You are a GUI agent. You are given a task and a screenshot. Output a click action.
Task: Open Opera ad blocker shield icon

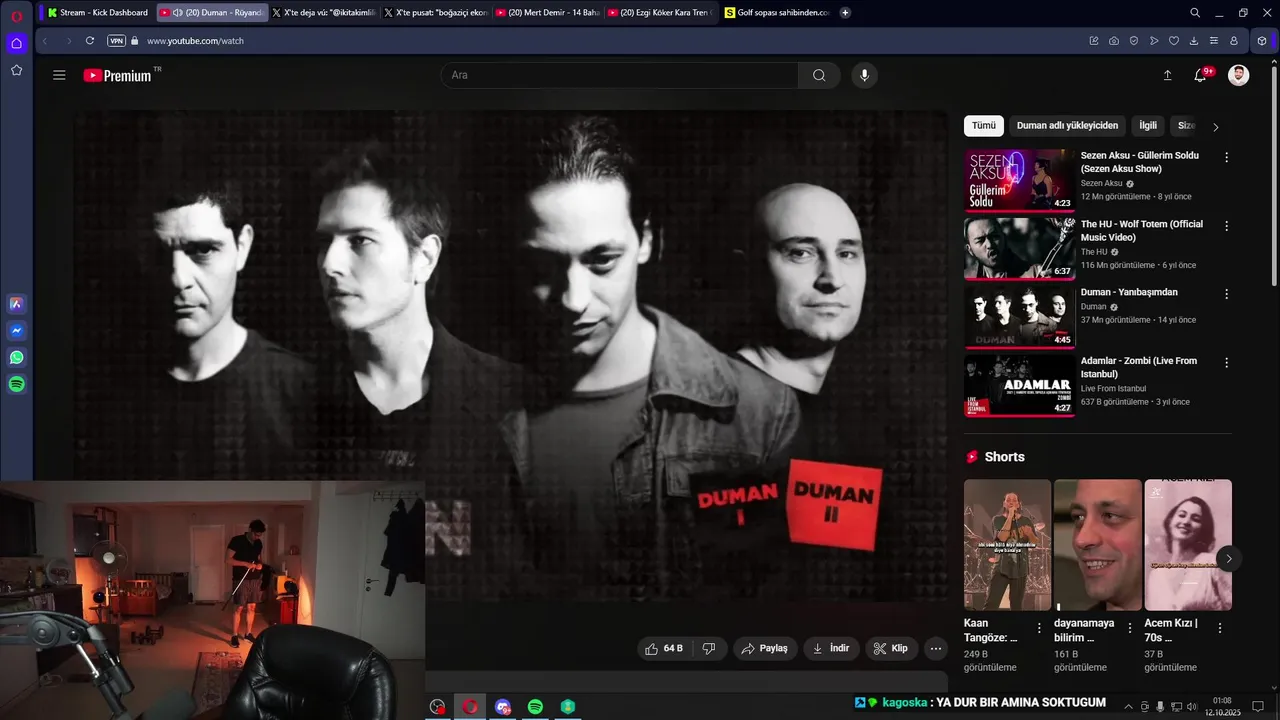[1134, 41]
